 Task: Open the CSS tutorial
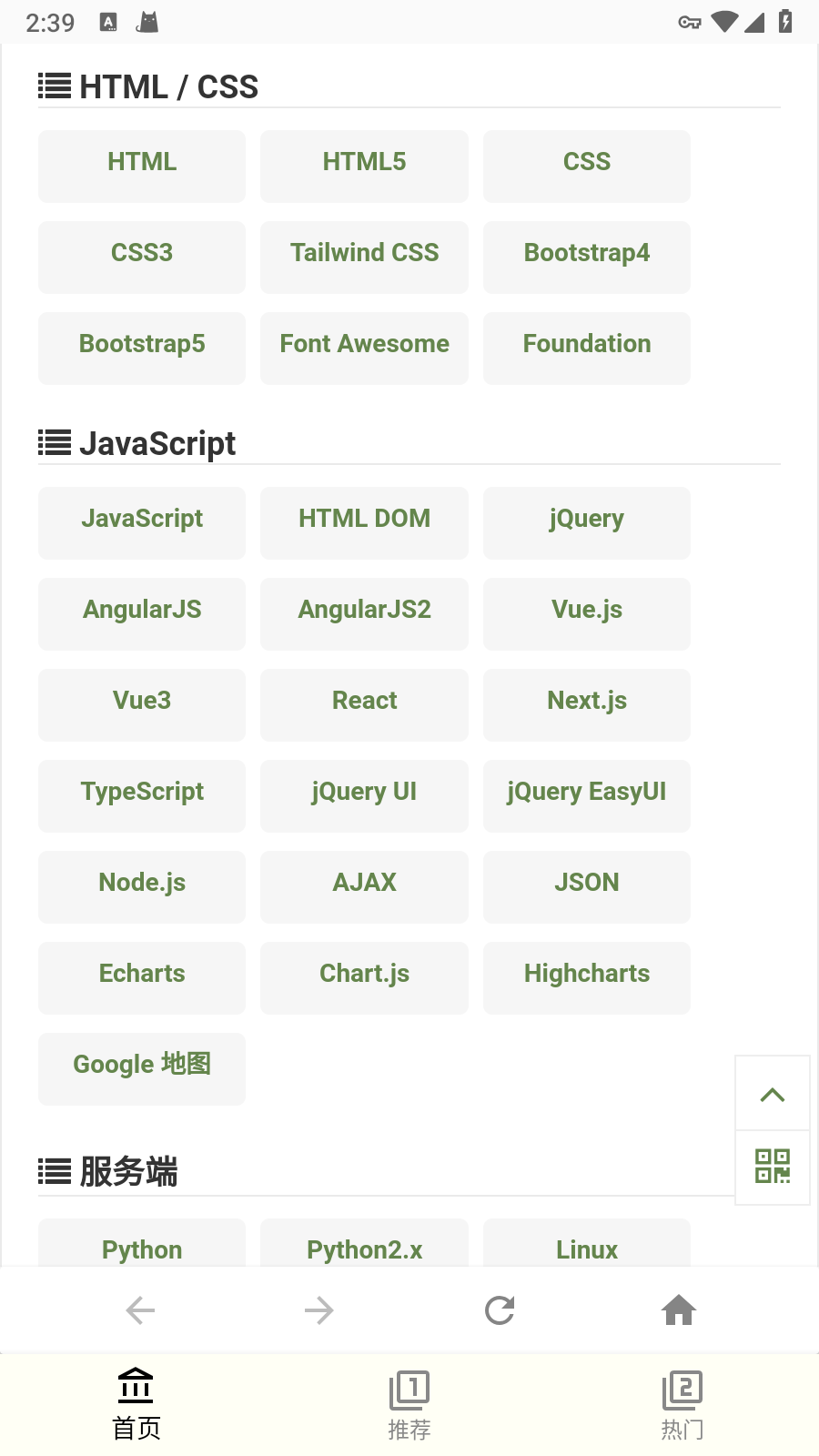point(587,166)
